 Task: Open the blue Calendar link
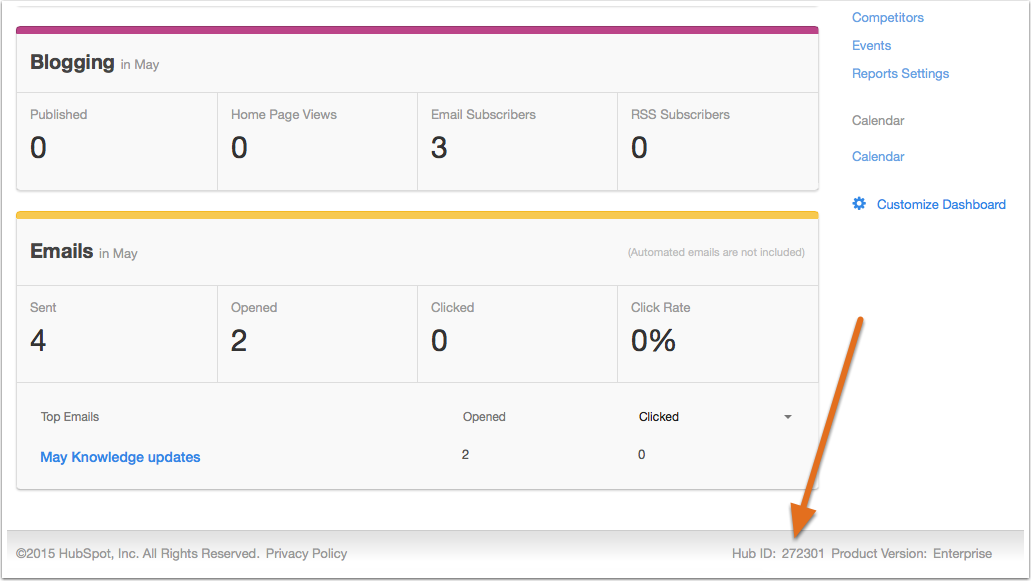coord(878,156)
